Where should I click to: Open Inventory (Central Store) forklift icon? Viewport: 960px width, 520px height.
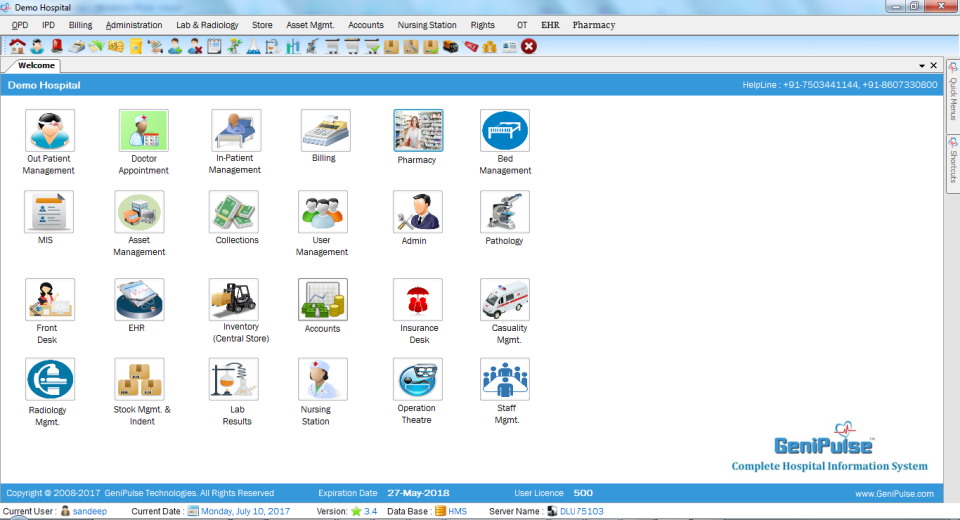[234, 300]
